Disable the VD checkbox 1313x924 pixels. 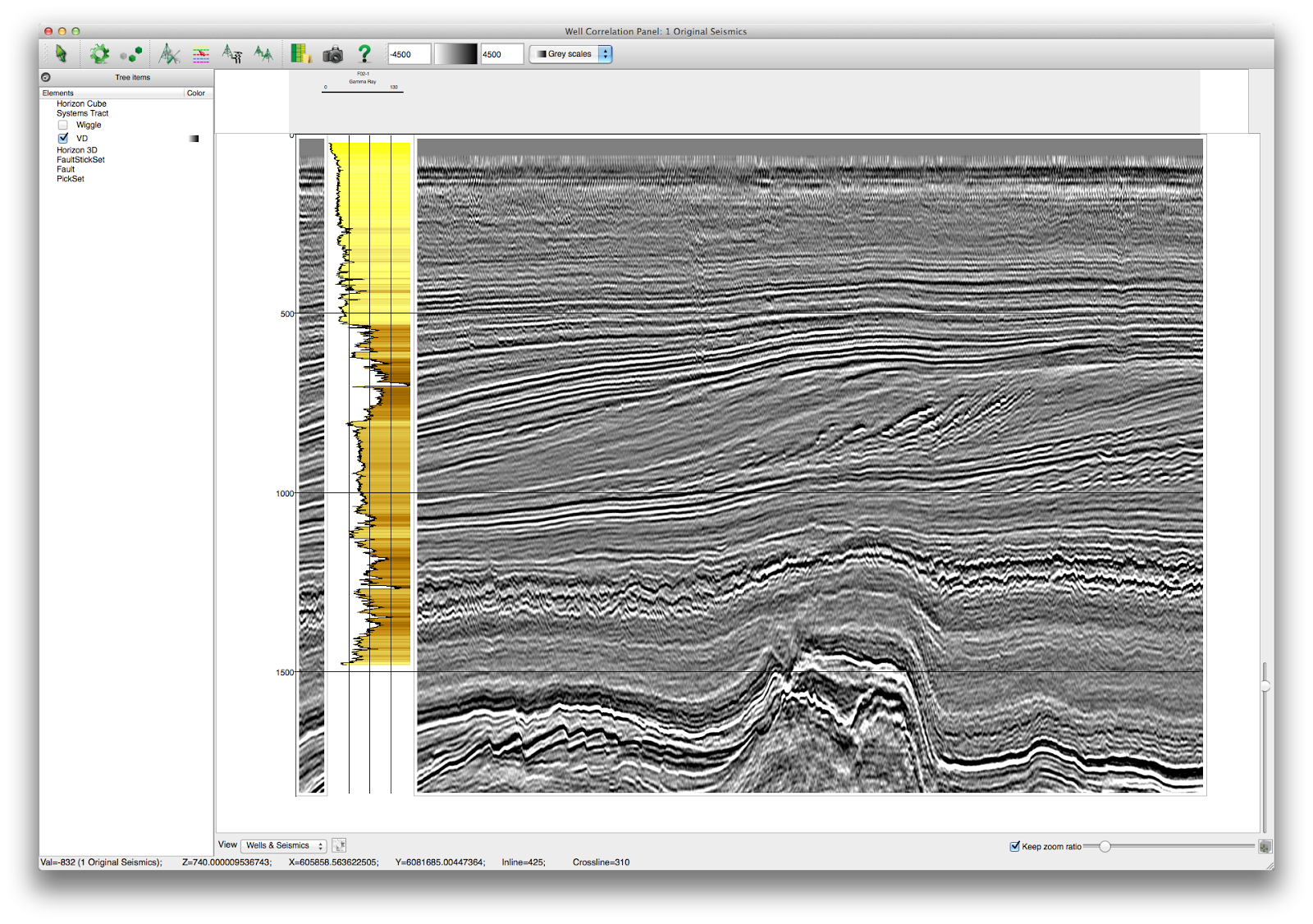(63, 138)
